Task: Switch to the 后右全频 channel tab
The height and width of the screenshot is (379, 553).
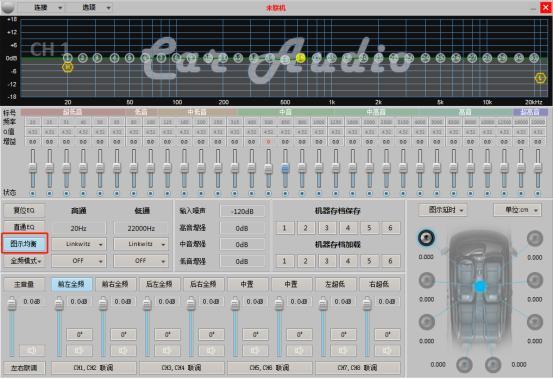Action: click(x=203, y=284)
